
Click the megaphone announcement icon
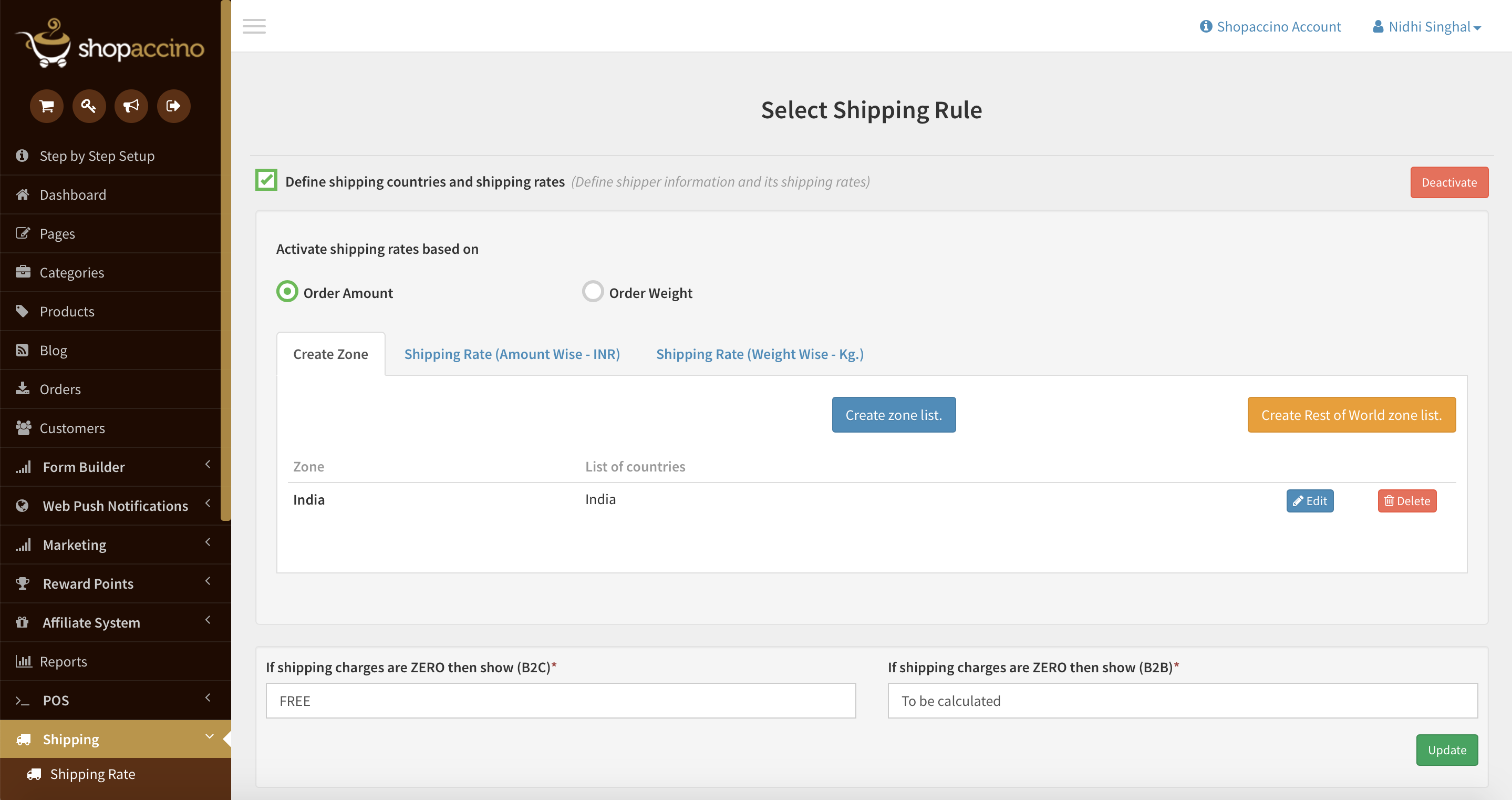pos(131,106)
